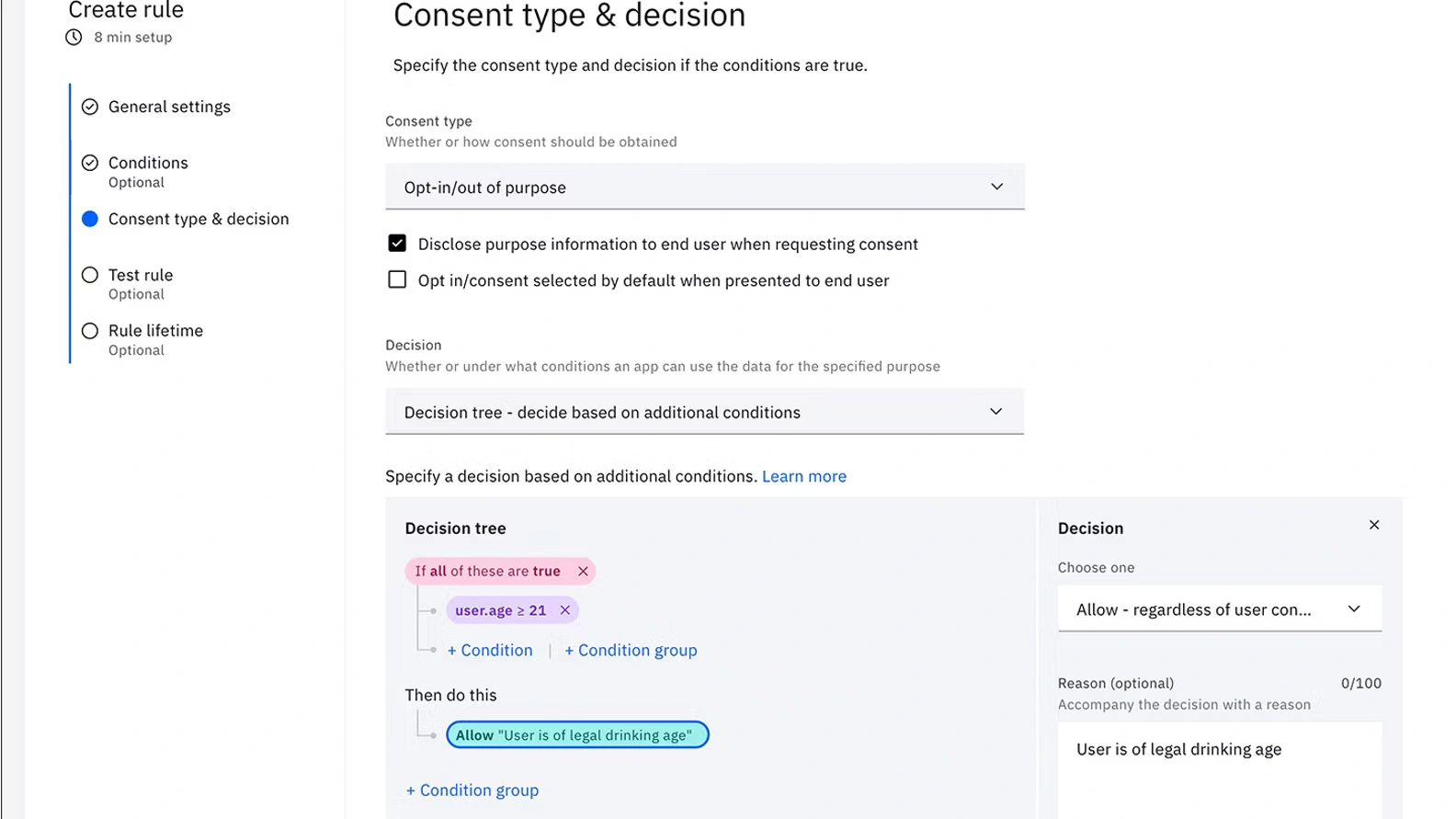This screenshot has height=819, width=1456.
Task: Select the Allow 'User is of legal drinking age' pill
Action: 577,735
